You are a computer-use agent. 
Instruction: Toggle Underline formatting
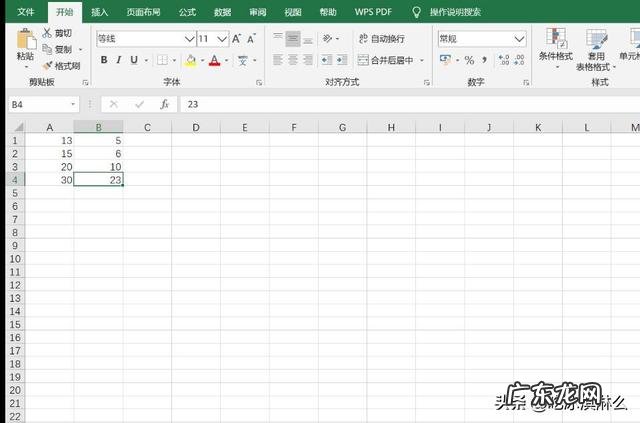coord(134,60)
